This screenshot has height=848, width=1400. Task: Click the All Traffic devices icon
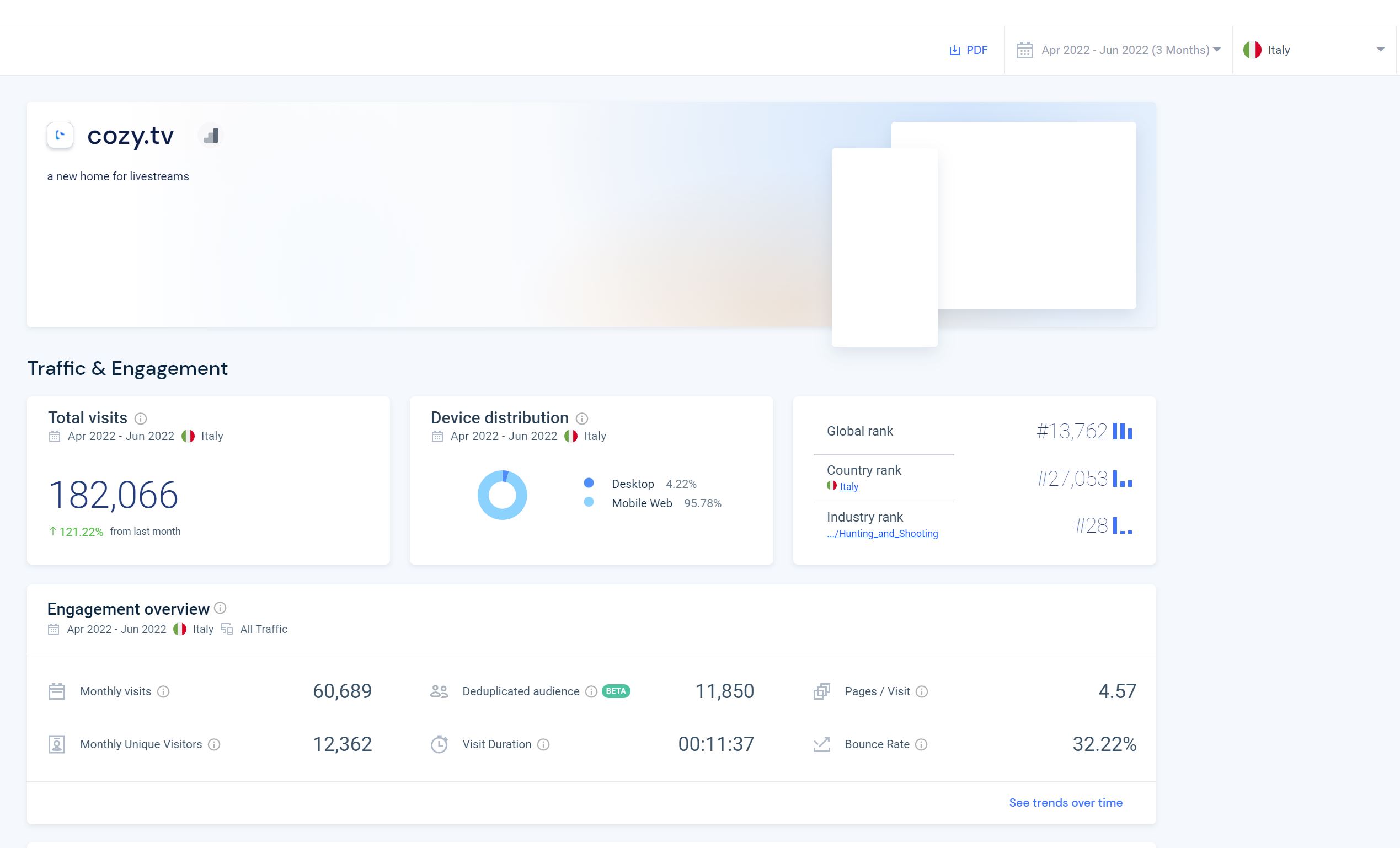pos(227,629)
